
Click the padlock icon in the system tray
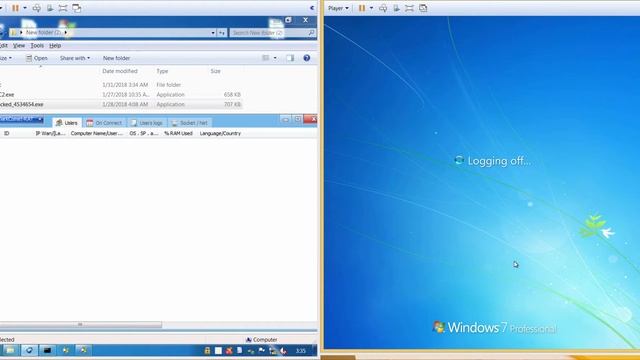[207, 351]
